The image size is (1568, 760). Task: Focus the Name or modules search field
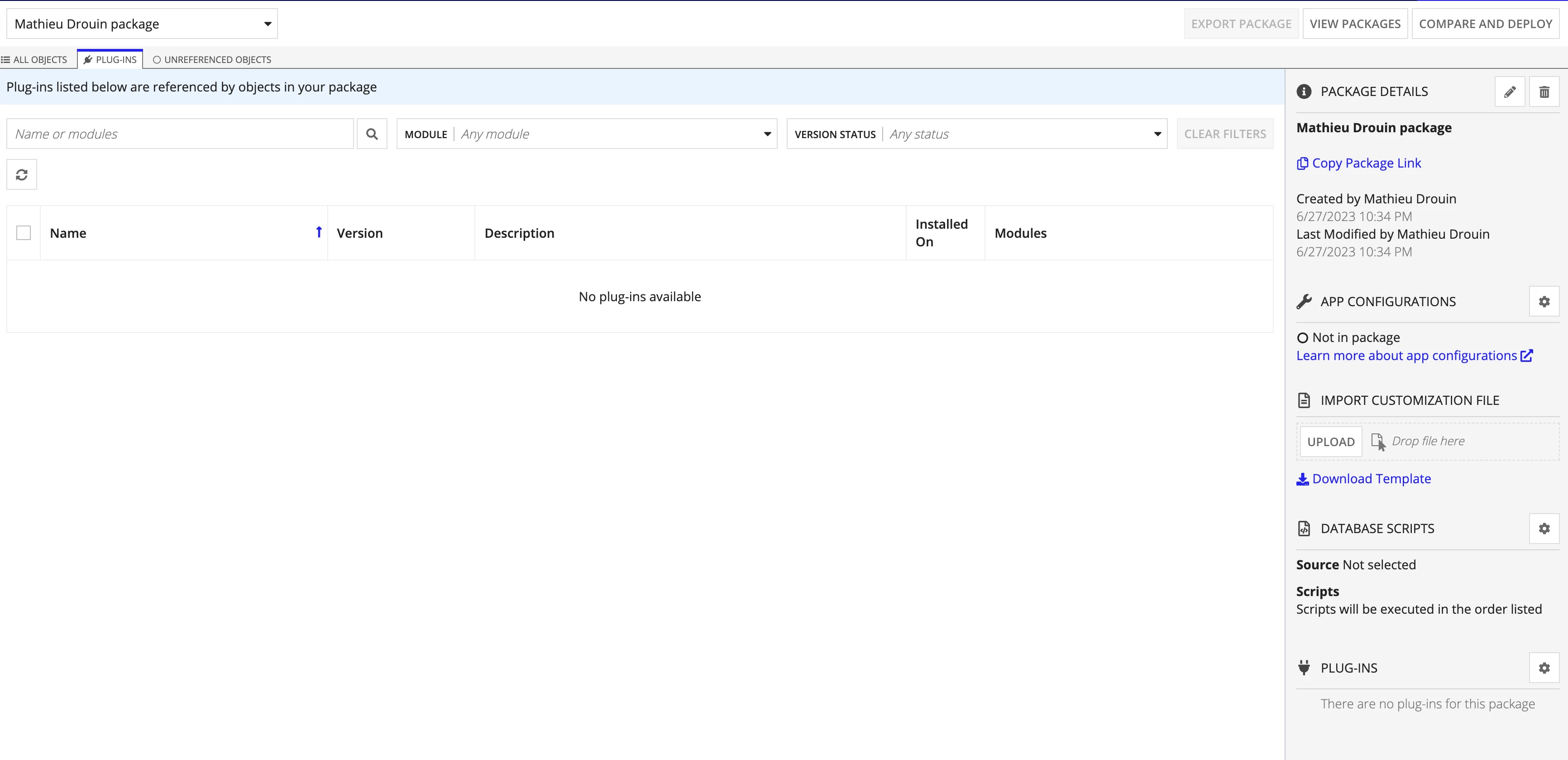coord(180,134)
